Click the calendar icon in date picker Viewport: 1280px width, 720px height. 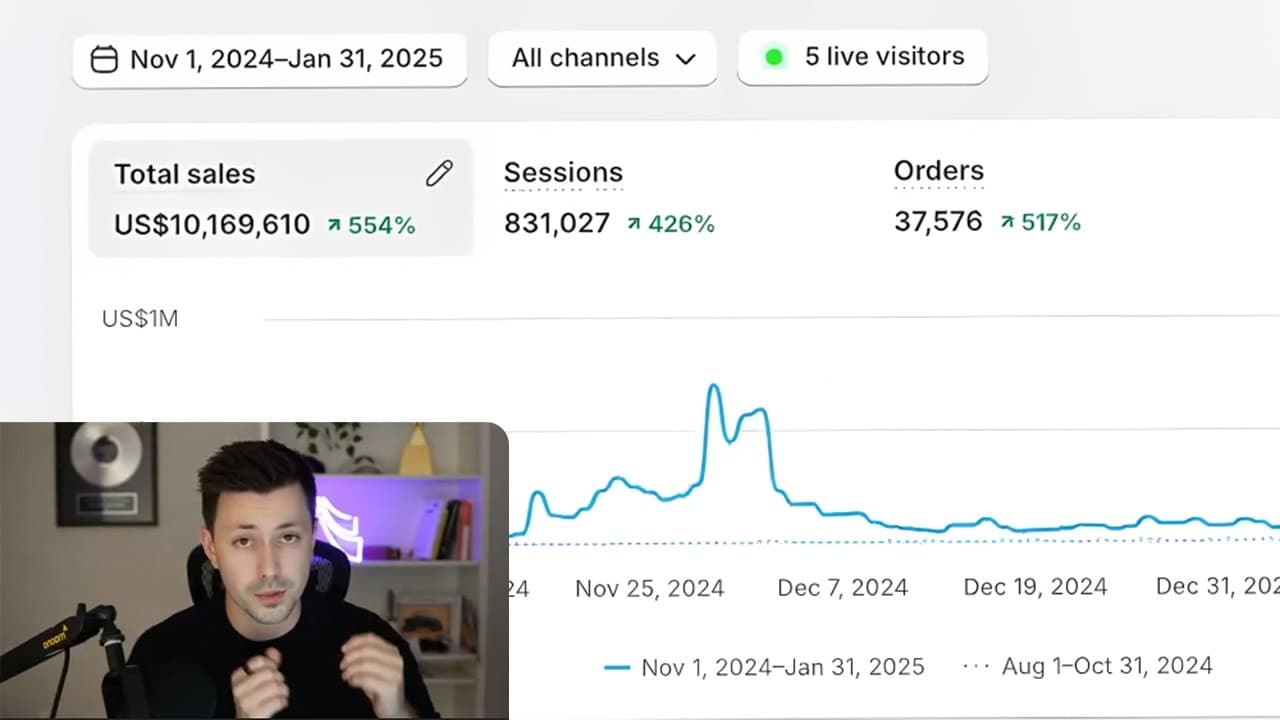point(104,60)
